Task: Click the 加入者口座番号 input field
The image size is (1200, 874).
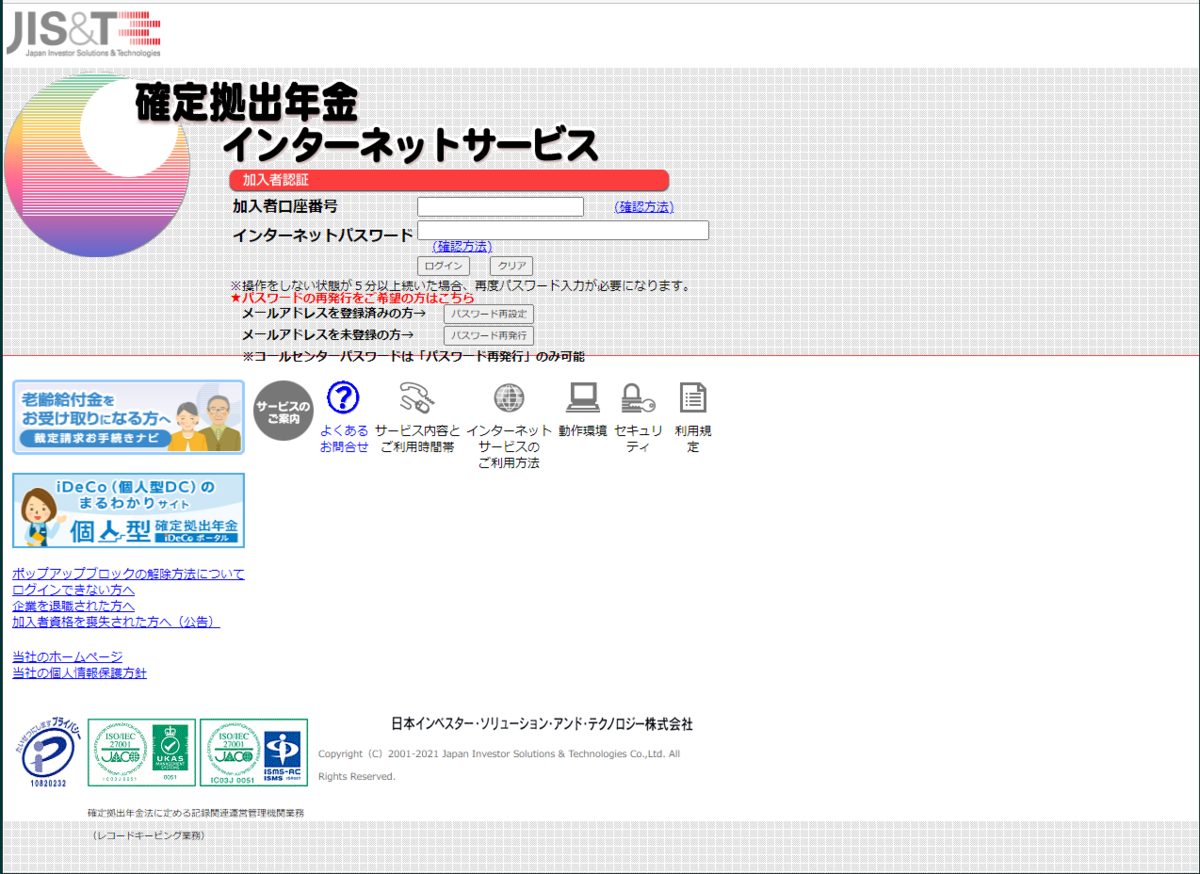Action: 500,206
